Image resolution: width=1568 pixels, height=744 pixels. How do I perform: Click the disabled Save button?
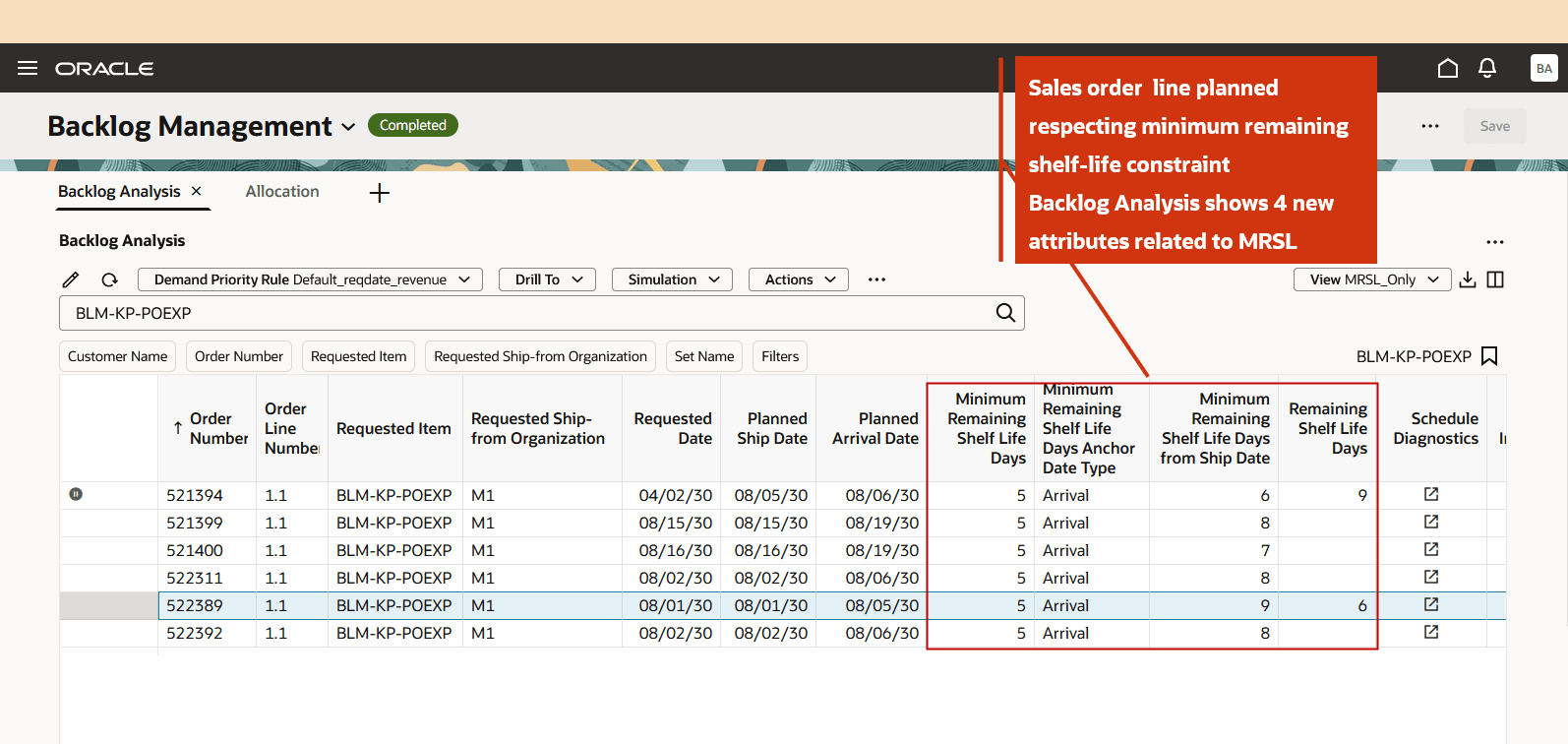(1495, 126)
